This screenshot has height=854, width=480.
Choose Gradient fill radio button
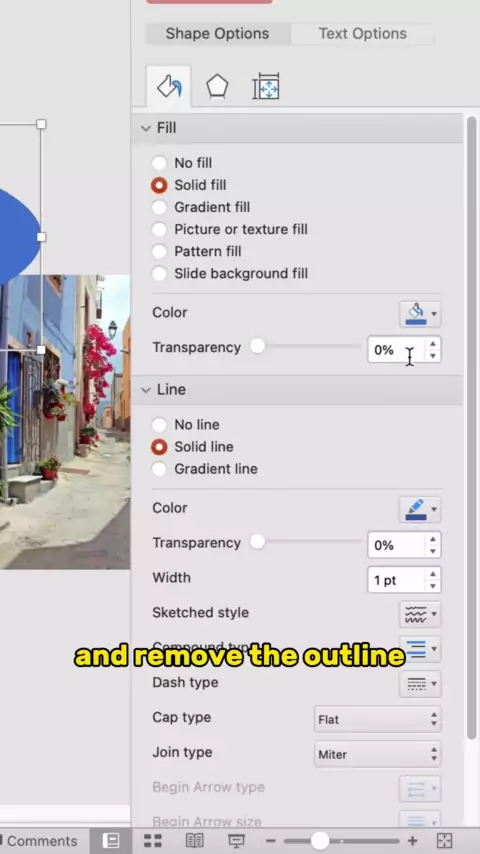coord(159,207)
